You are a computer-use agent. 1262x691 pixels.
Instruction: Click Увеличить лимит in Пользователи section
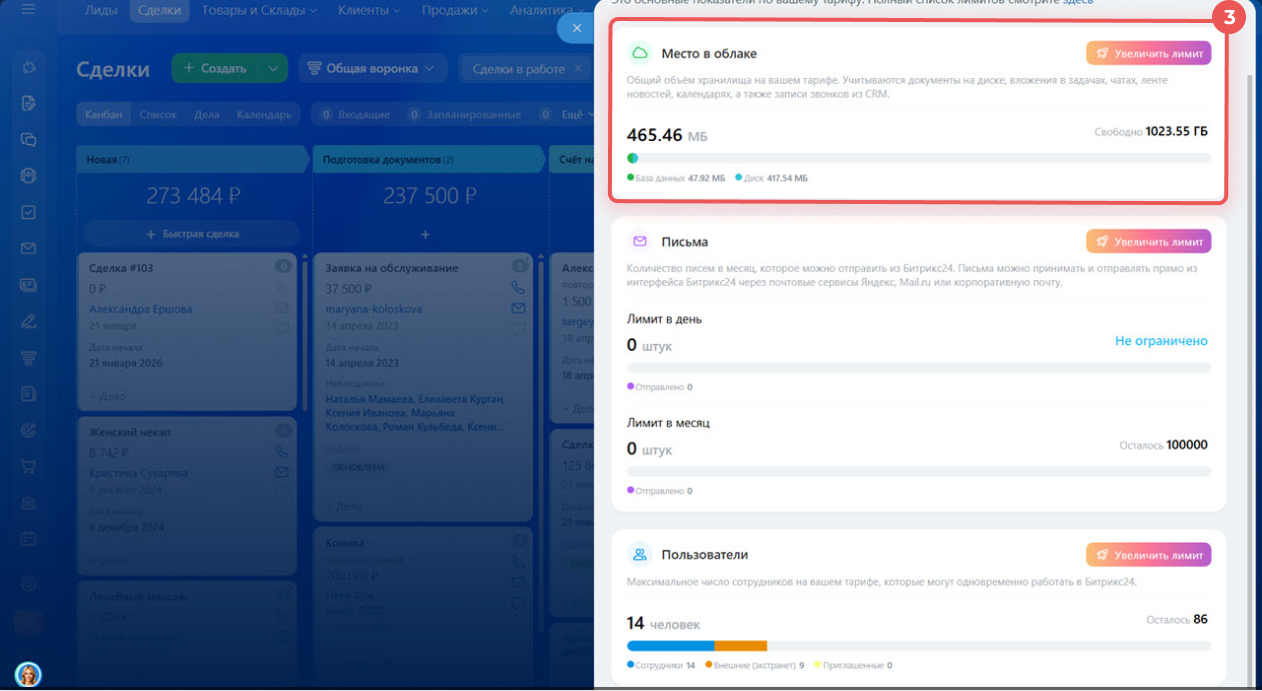1148,554
